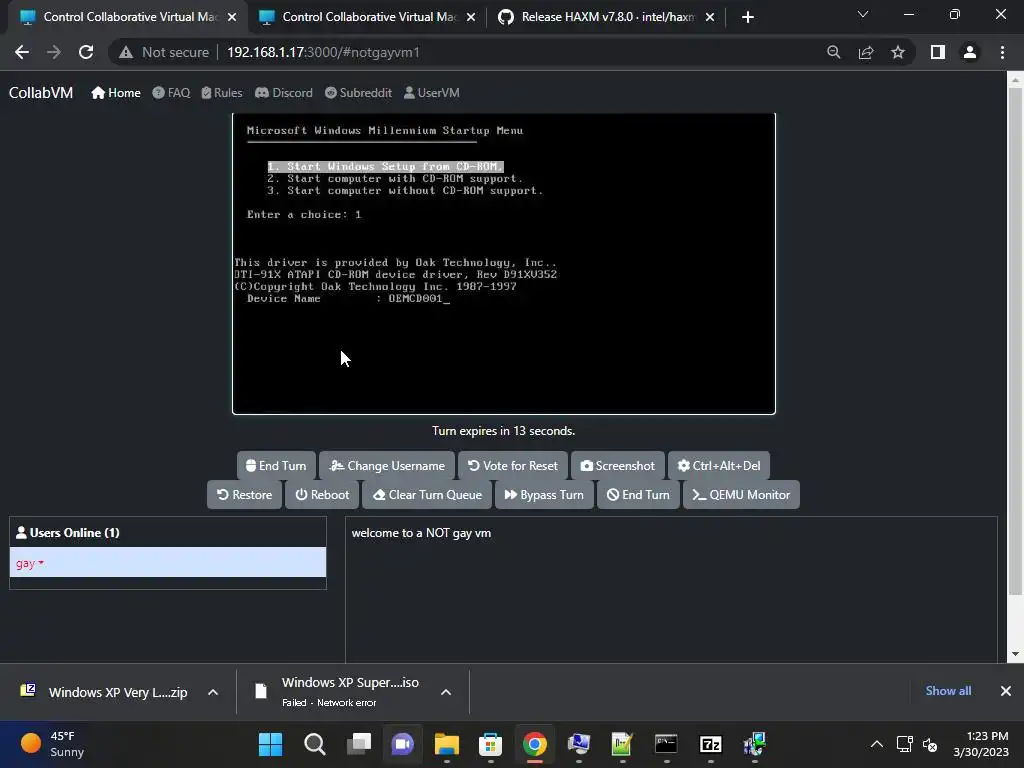Click the End Turn button beside Change Username
This screenshot has height=768, width=1024.
click(x=276, y=466)
